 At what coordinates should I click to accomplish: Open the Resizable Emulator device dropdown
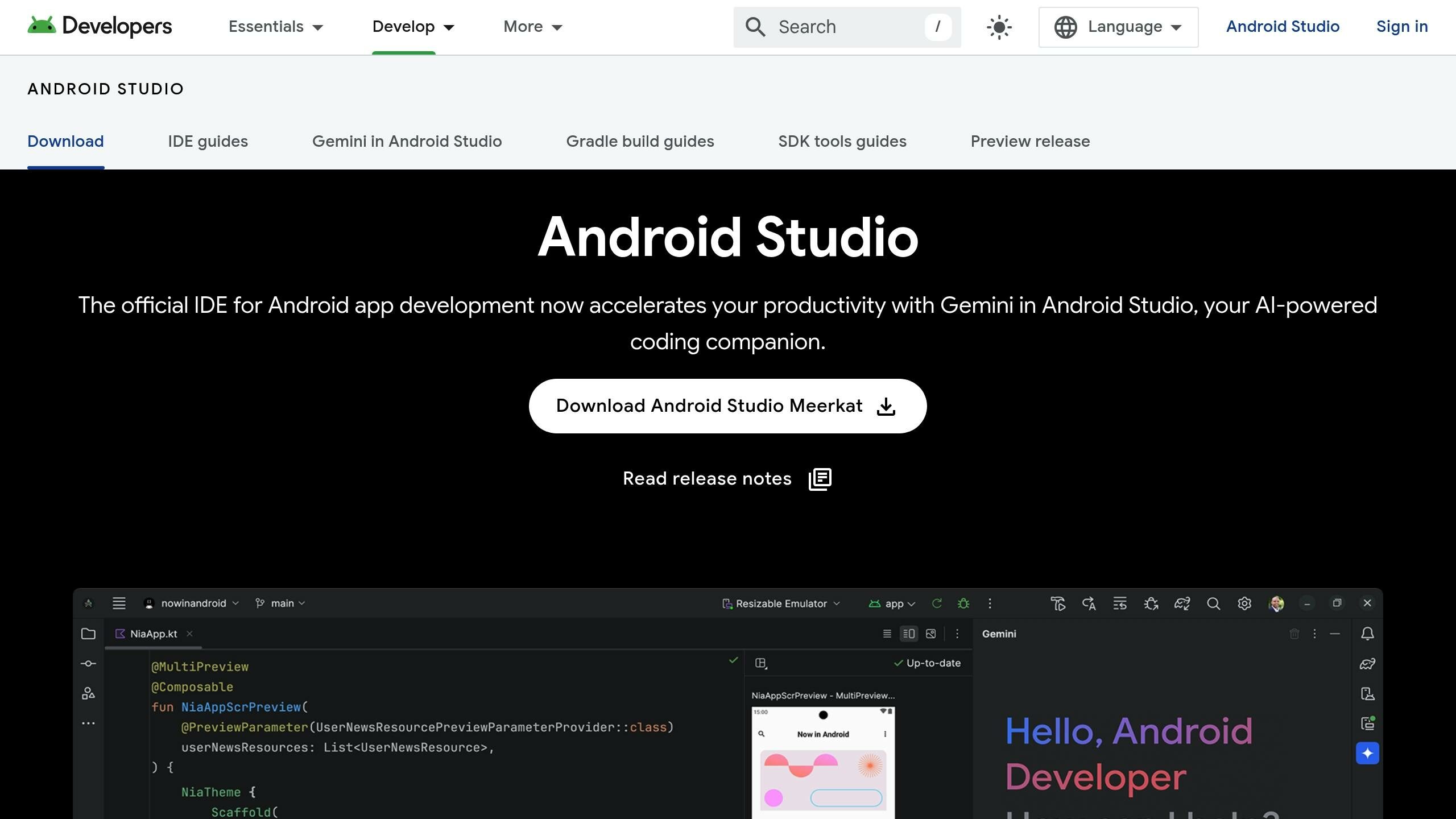[781, 604]
